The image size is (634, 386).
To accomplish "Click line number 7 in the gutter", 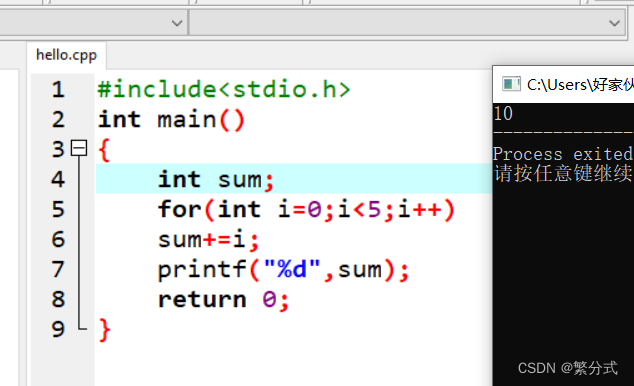I will (58, 269).
